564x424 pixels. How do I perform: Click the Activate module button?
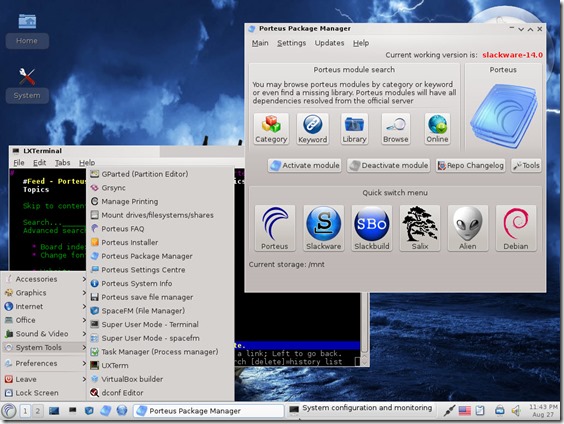pyautogui.click(x=305, y=165)
